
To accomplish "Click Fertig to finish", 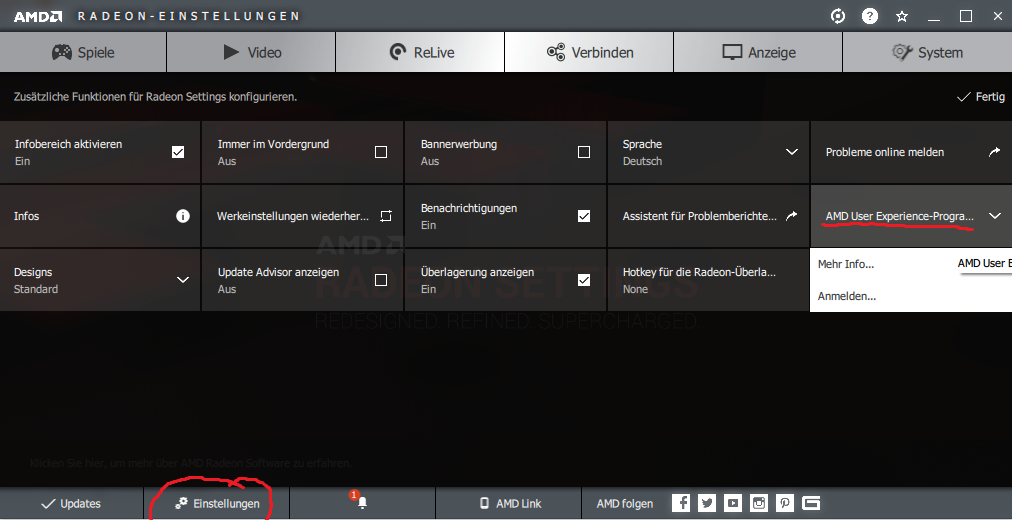I will (980, 97).
